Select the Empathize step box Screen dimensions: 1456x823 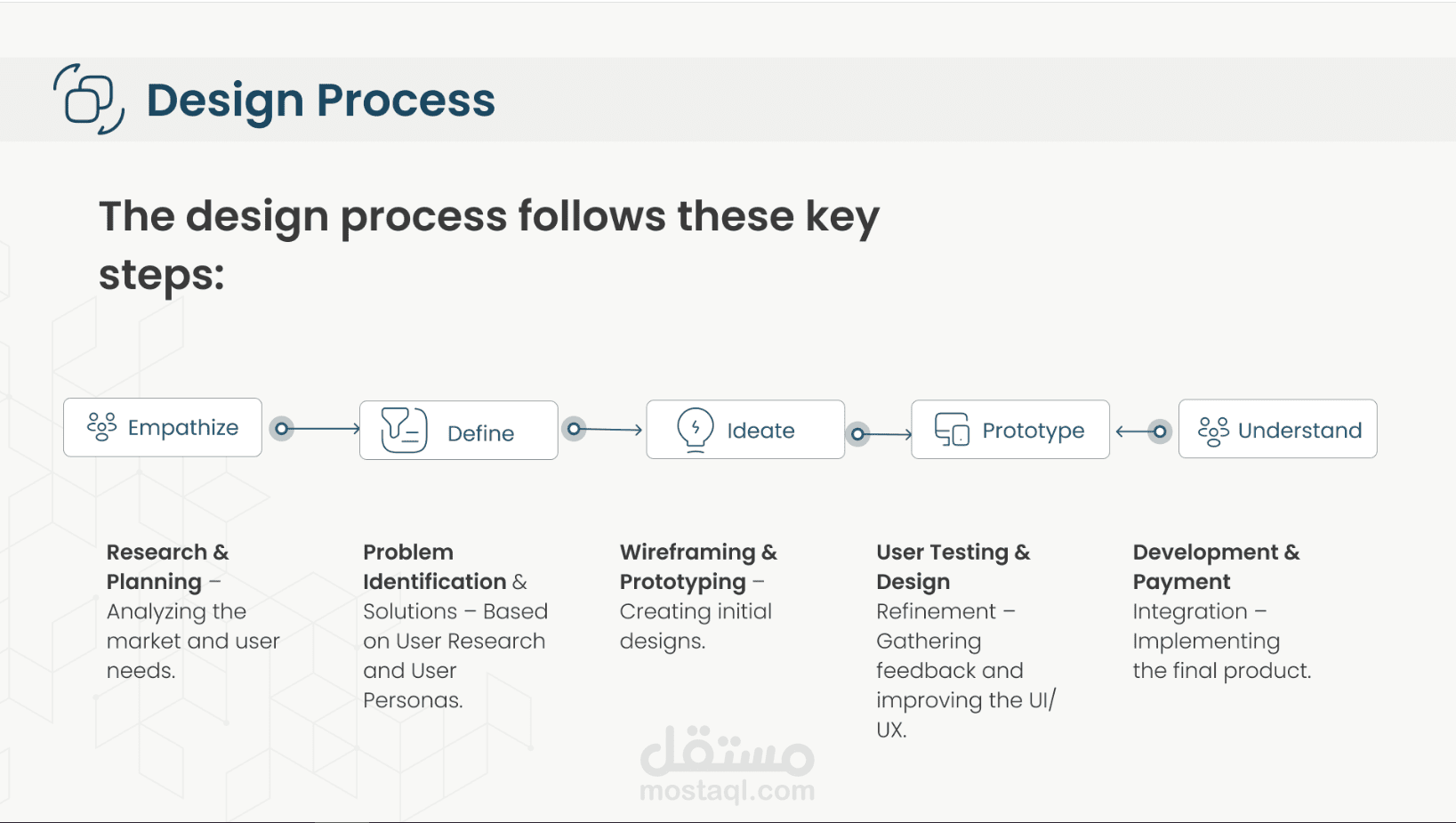click(163, 427)
